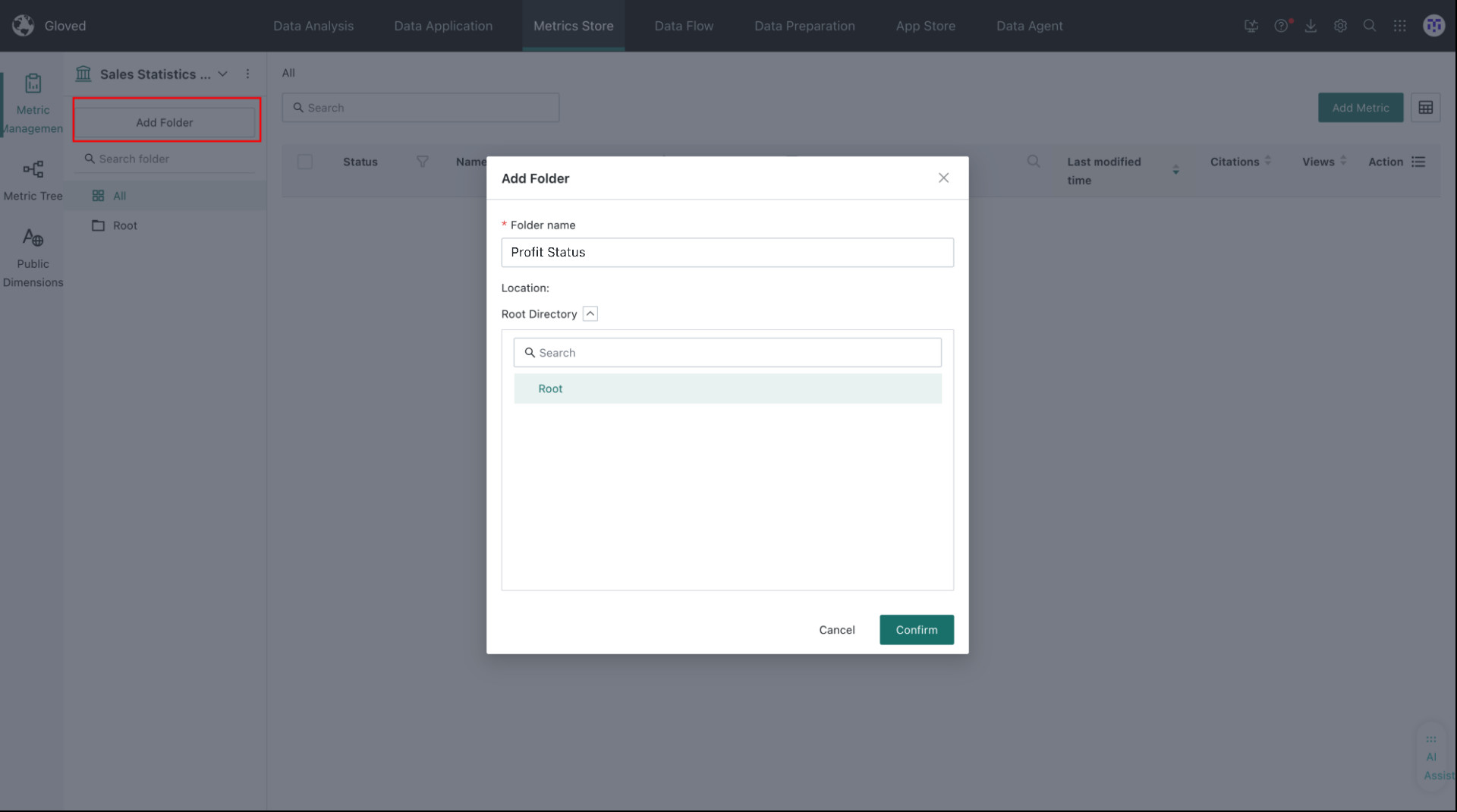Open the Metric Tree sidebar icon

(x=33, y=168)
